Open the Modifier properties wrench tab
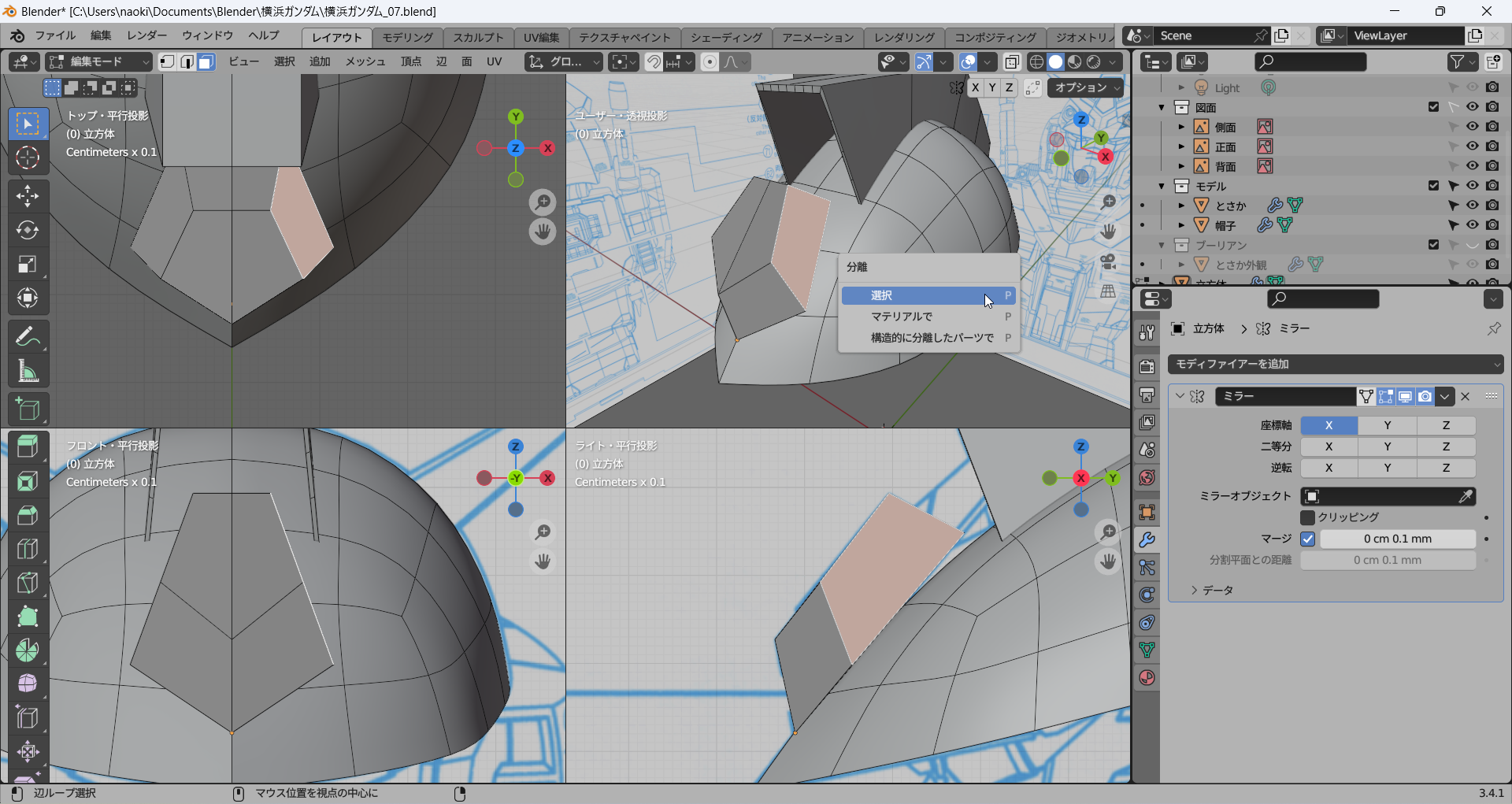The image size is (1512, 804). (x=1147, y=540)
